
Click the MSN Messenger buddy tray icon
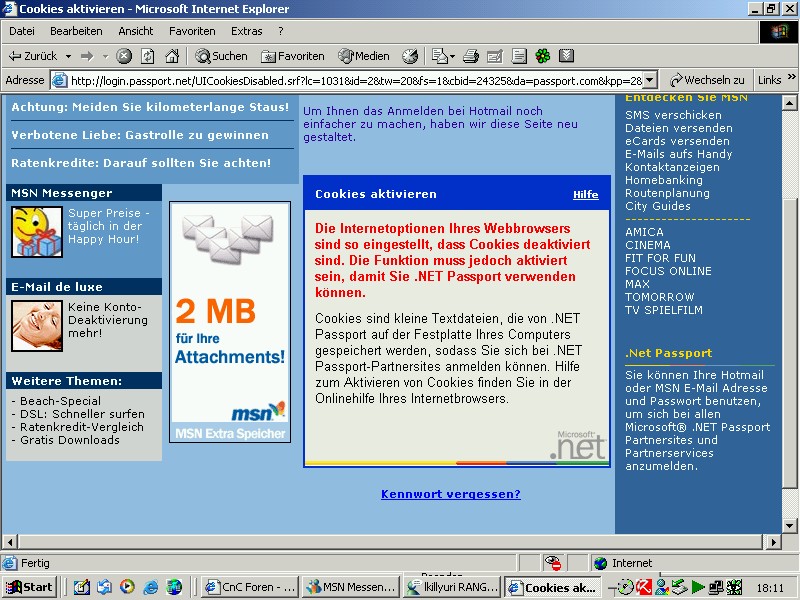662,587
